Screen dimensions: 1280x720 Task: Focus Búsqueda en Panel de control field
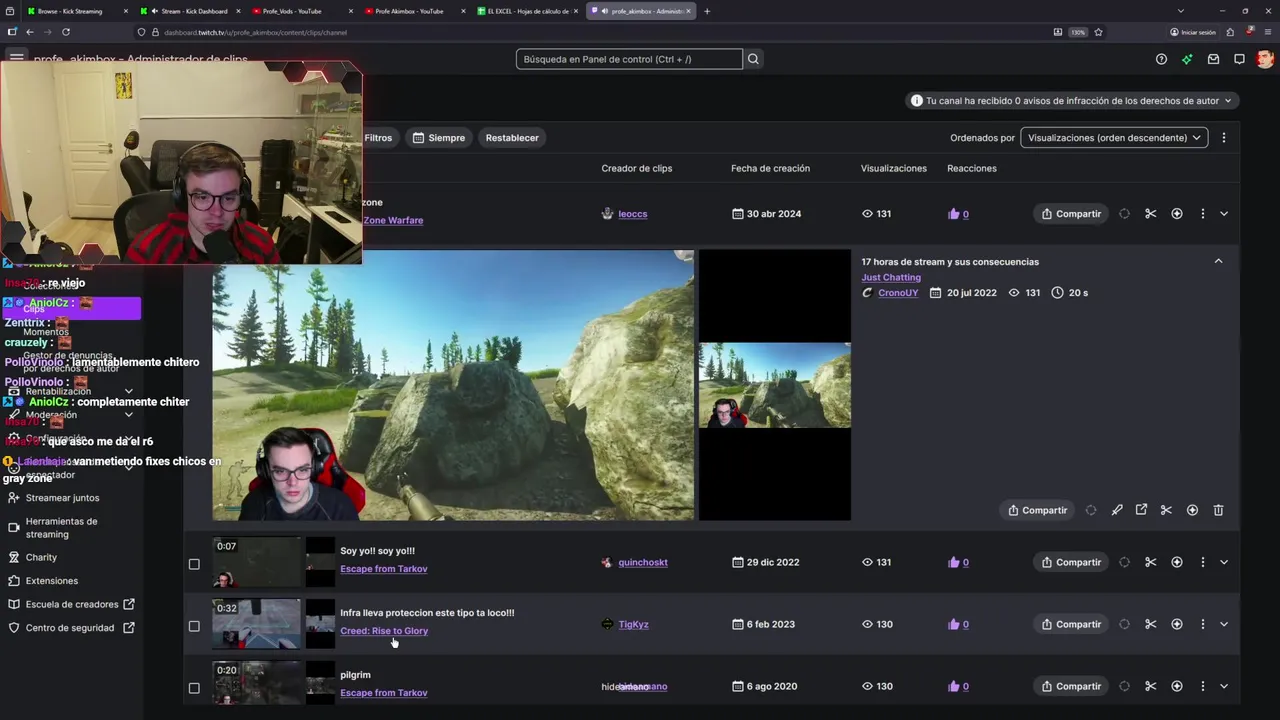pyautogui.click(x=629, y=59)
